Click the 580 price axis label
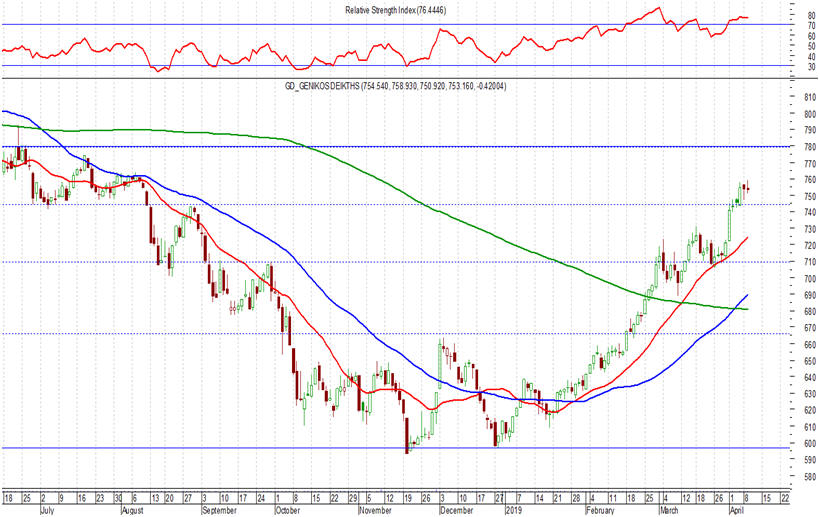Image resolution: width=820 pixels, height=517 pixels. point(810,477)
